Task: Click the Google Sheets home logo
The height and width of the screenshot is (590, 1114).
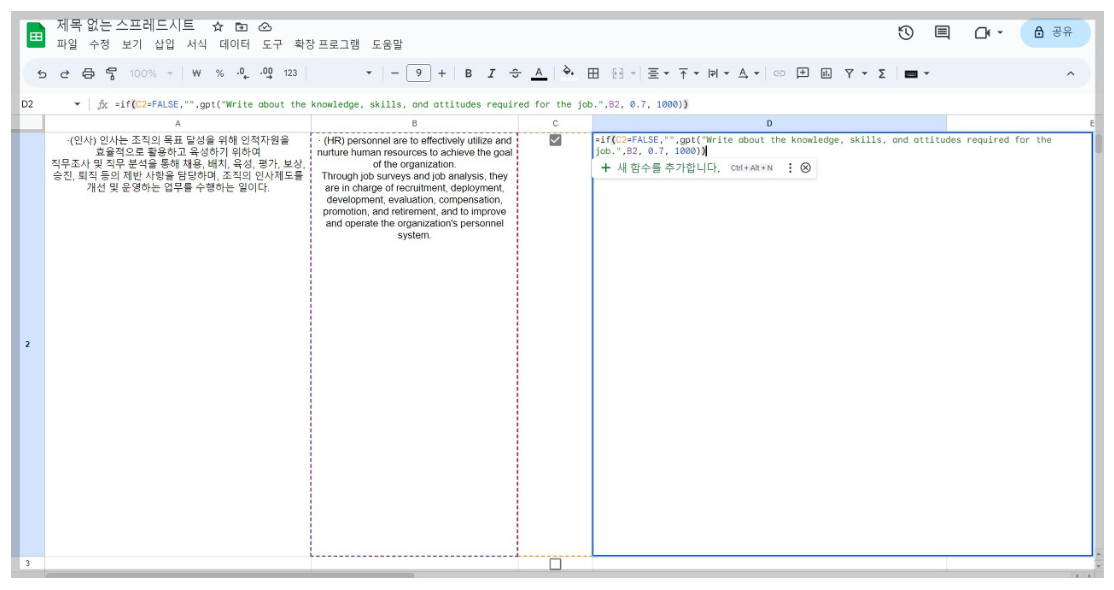Action: (36, 35)
